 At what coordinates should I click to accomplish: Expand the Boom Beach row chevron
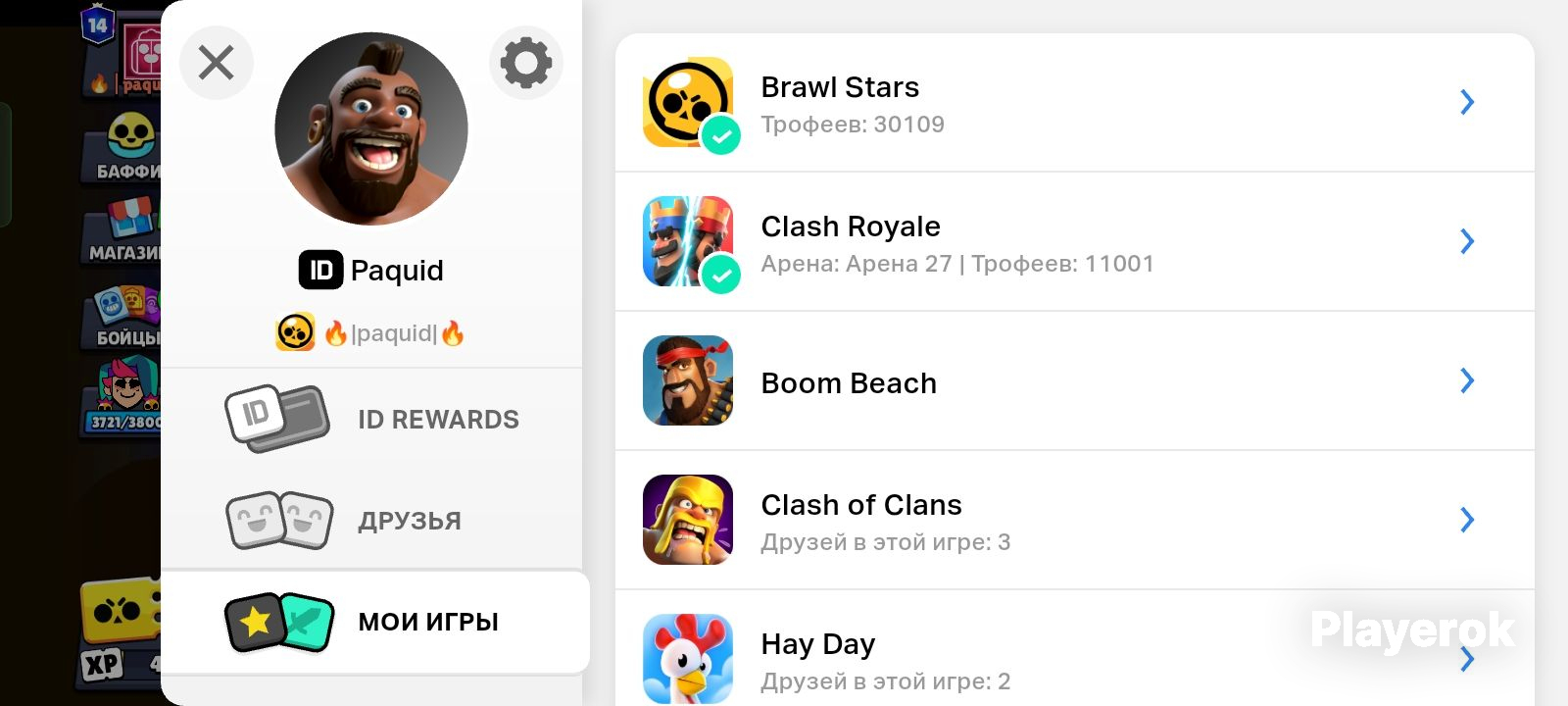(1467, 380)
